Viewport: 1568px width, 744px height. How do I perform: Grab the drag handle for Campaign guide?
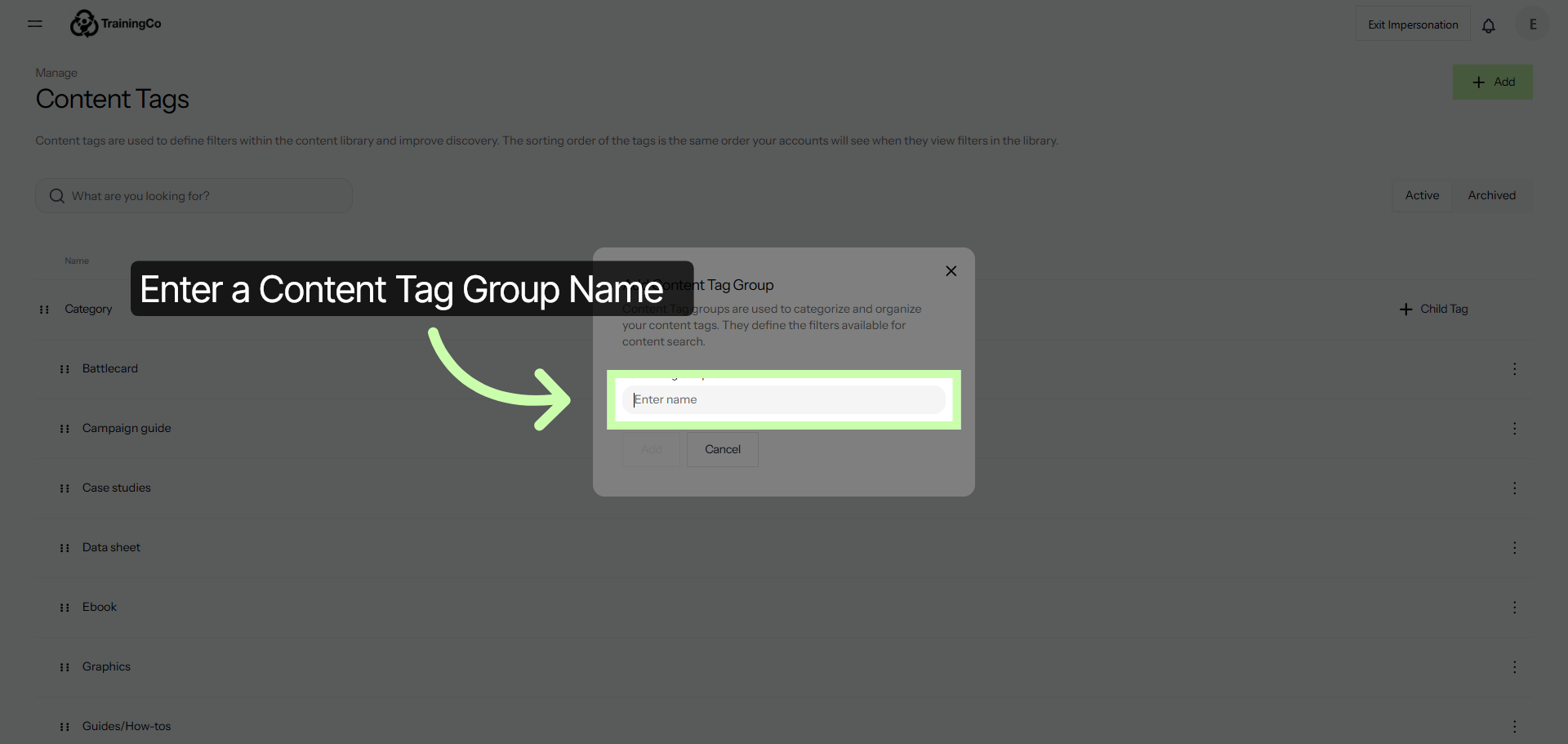click(x=65, y=429)
